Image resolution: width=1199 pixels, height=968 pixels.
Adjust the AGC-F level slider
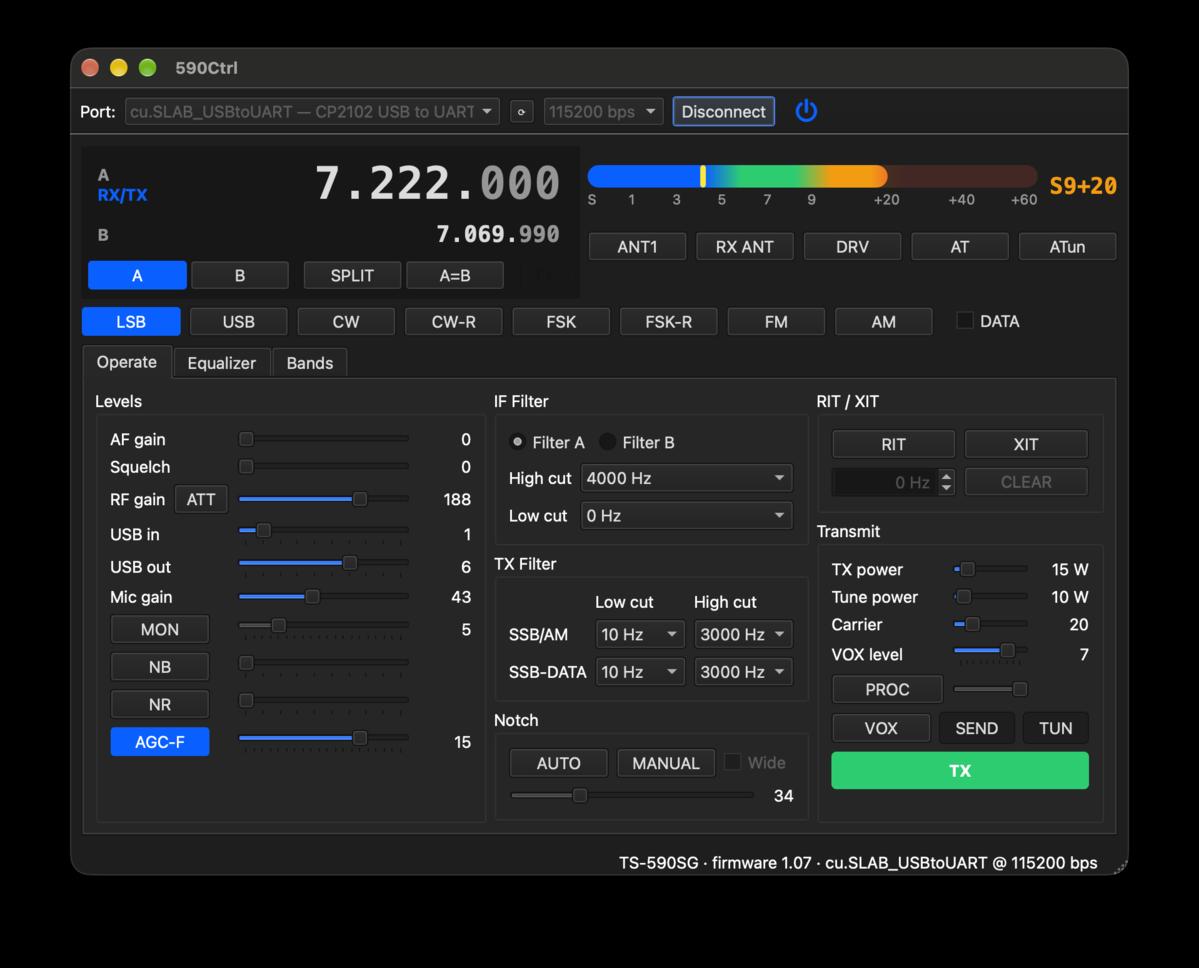tap(323, 739)
